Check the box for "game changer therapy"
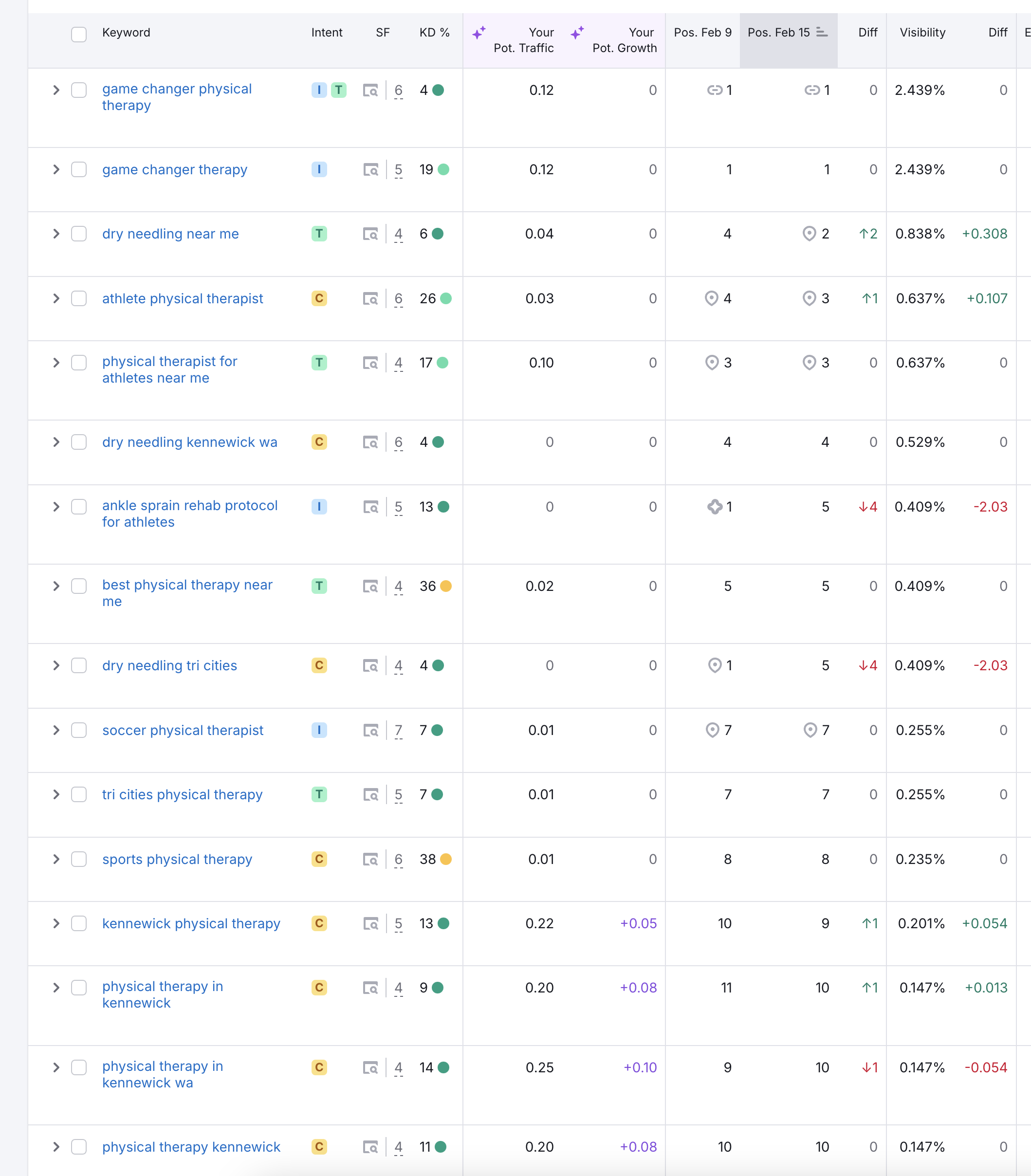The height and width of the screenshot is (1176, 1031). (79, 170)
